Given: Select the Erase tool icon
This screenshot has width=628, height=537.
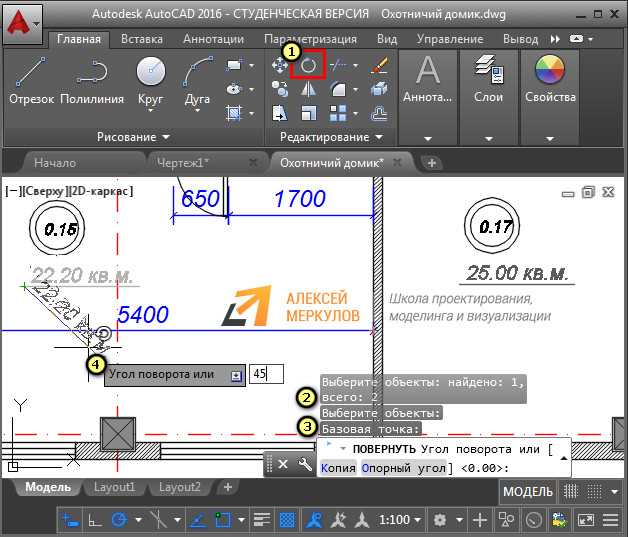Looking at the screenshot, I should pos(379,65).
